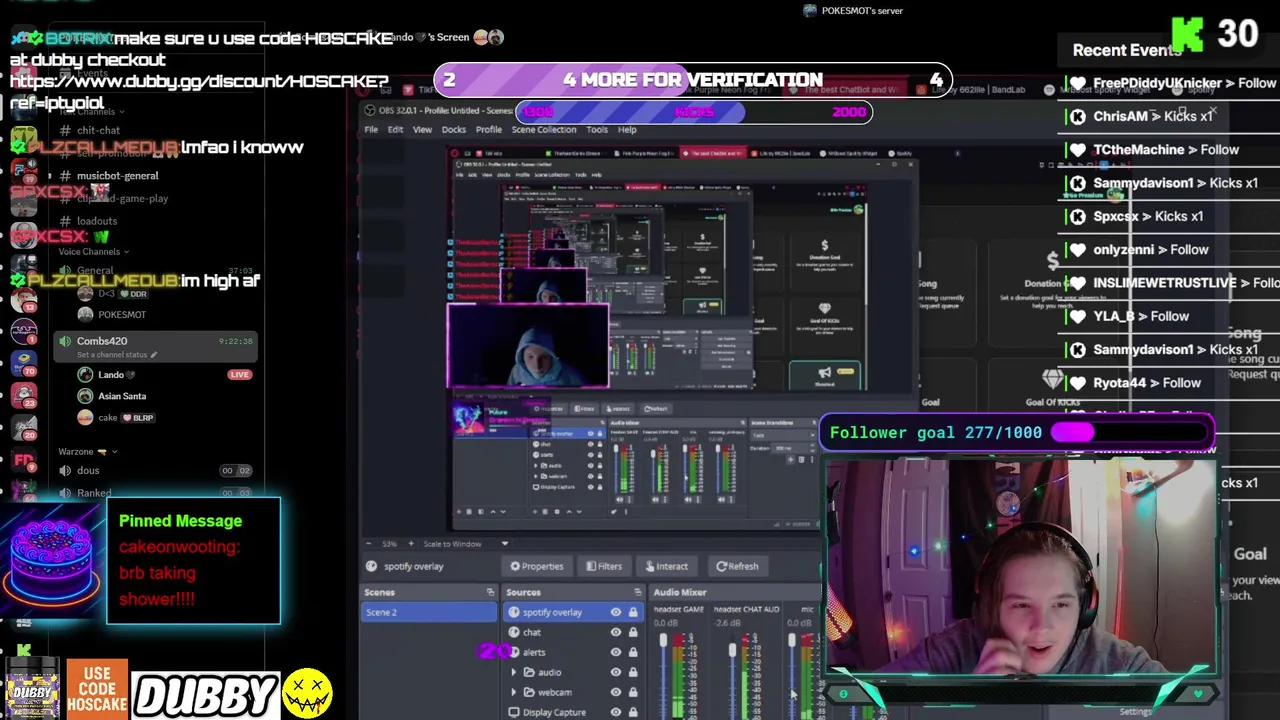Image resolution: width=1280 pixels, height=720 pixels.
Task: Toggle the lock on Display Capture
Action: tap(633, 712)
